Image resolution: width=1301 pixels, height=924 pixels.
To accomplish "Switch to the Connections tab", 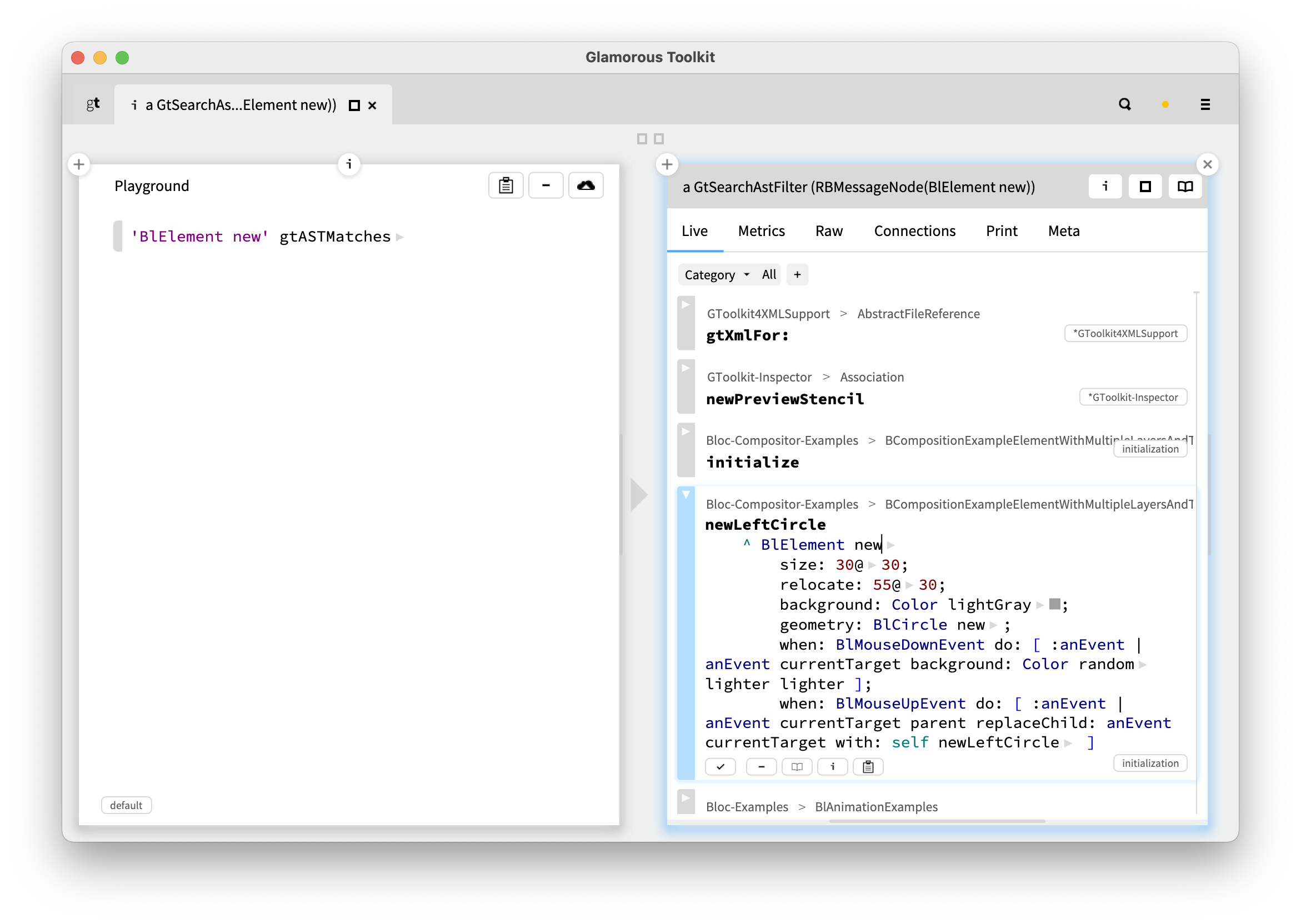I will [914, 231].
